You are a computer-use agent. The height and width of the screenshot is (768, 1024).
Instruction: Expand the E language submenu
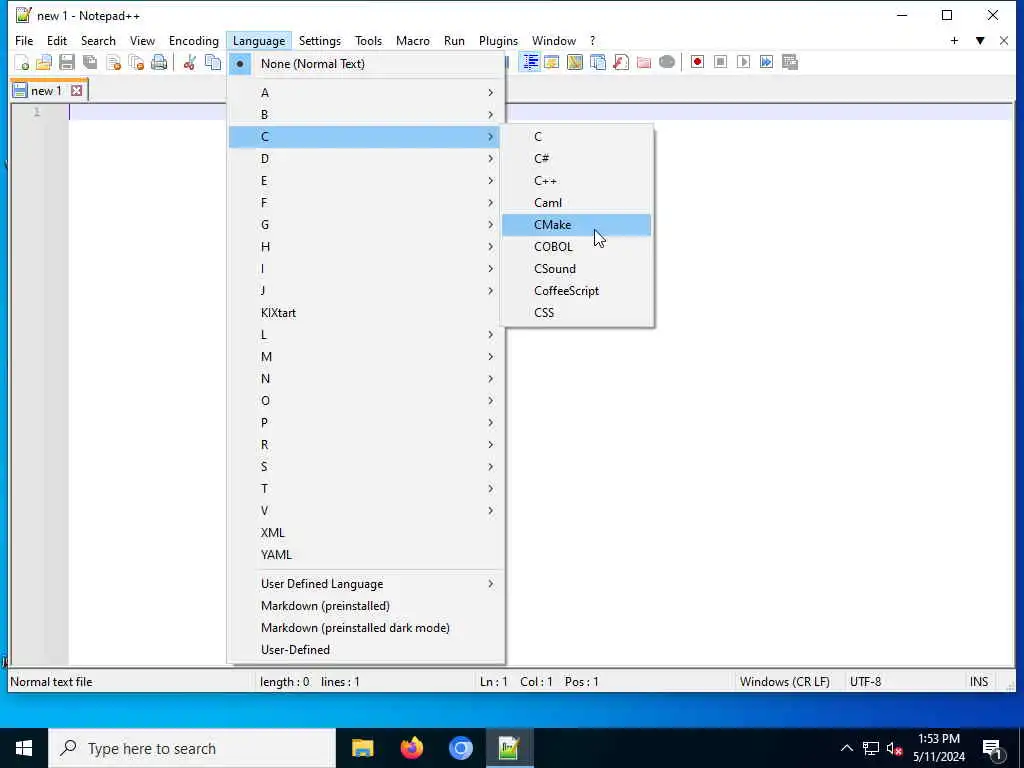pos(366,181)
